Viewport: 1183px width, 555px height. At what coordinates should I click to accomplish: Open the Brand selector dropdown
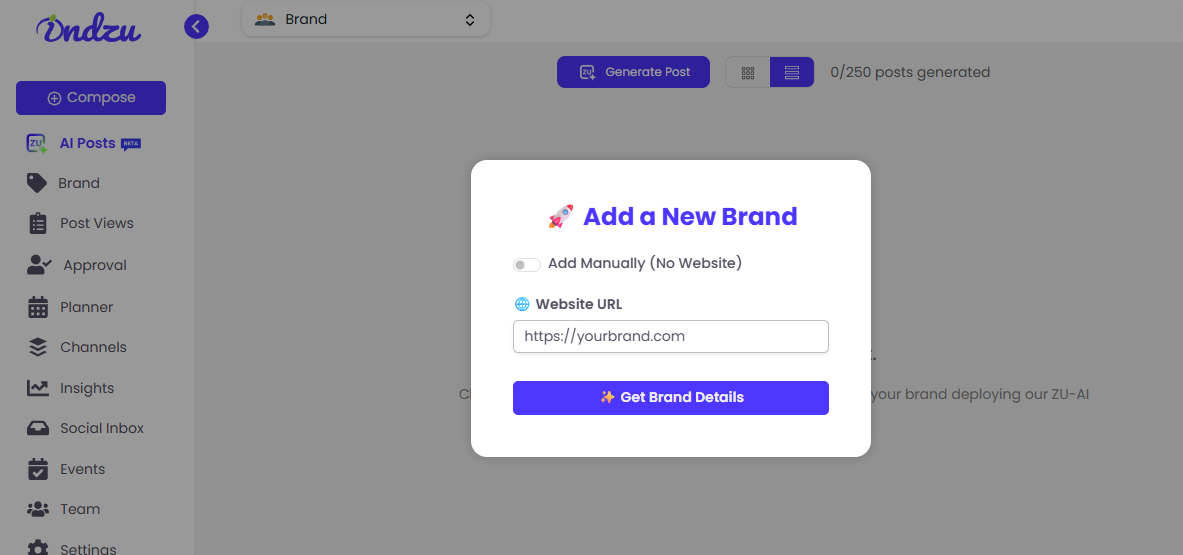(366, 19)
